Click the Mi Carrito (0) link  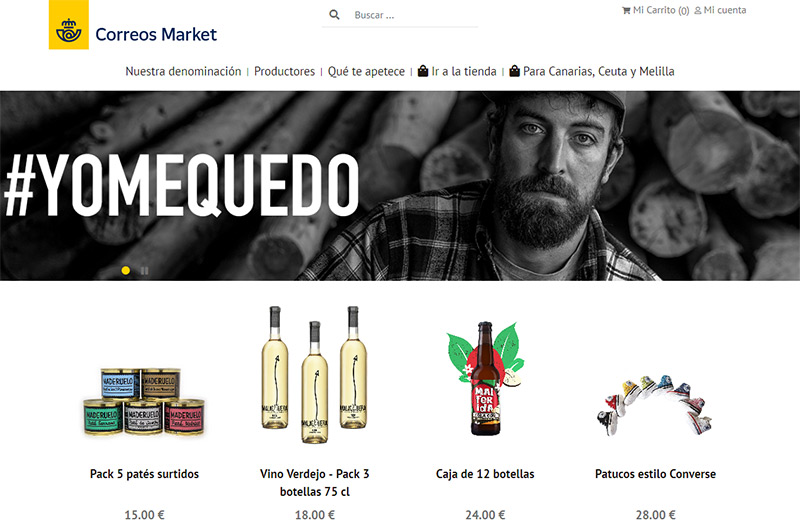(x=661, y=10)
